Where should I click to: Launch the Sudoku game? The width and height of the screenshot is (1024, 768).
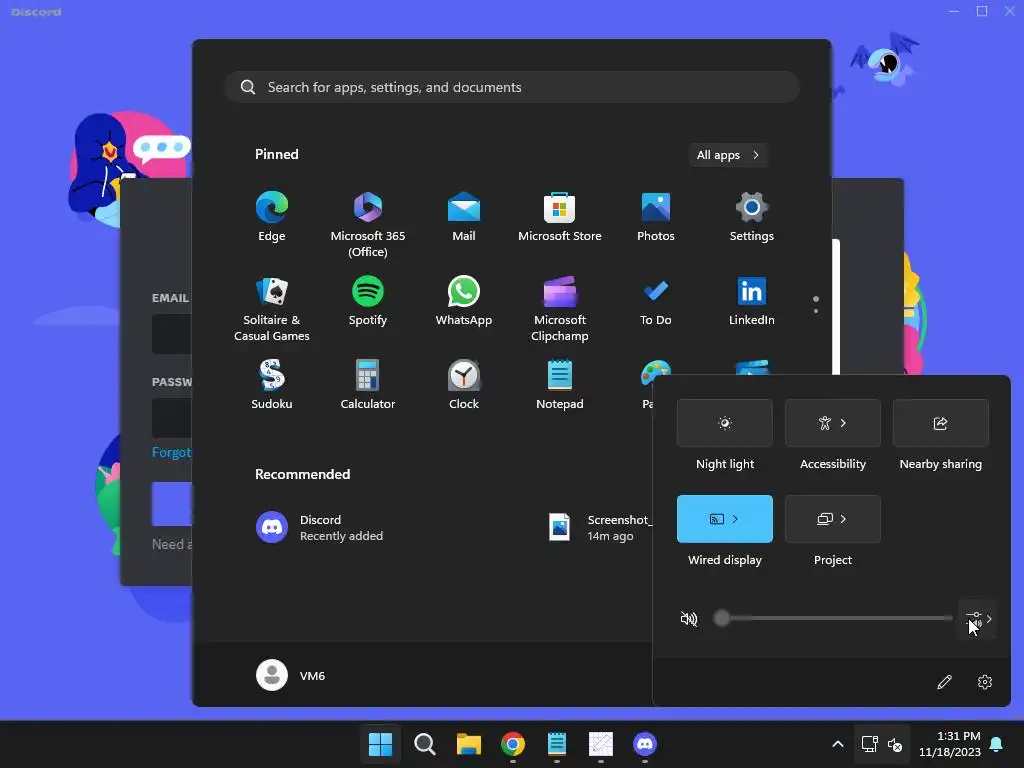(272, 385)
